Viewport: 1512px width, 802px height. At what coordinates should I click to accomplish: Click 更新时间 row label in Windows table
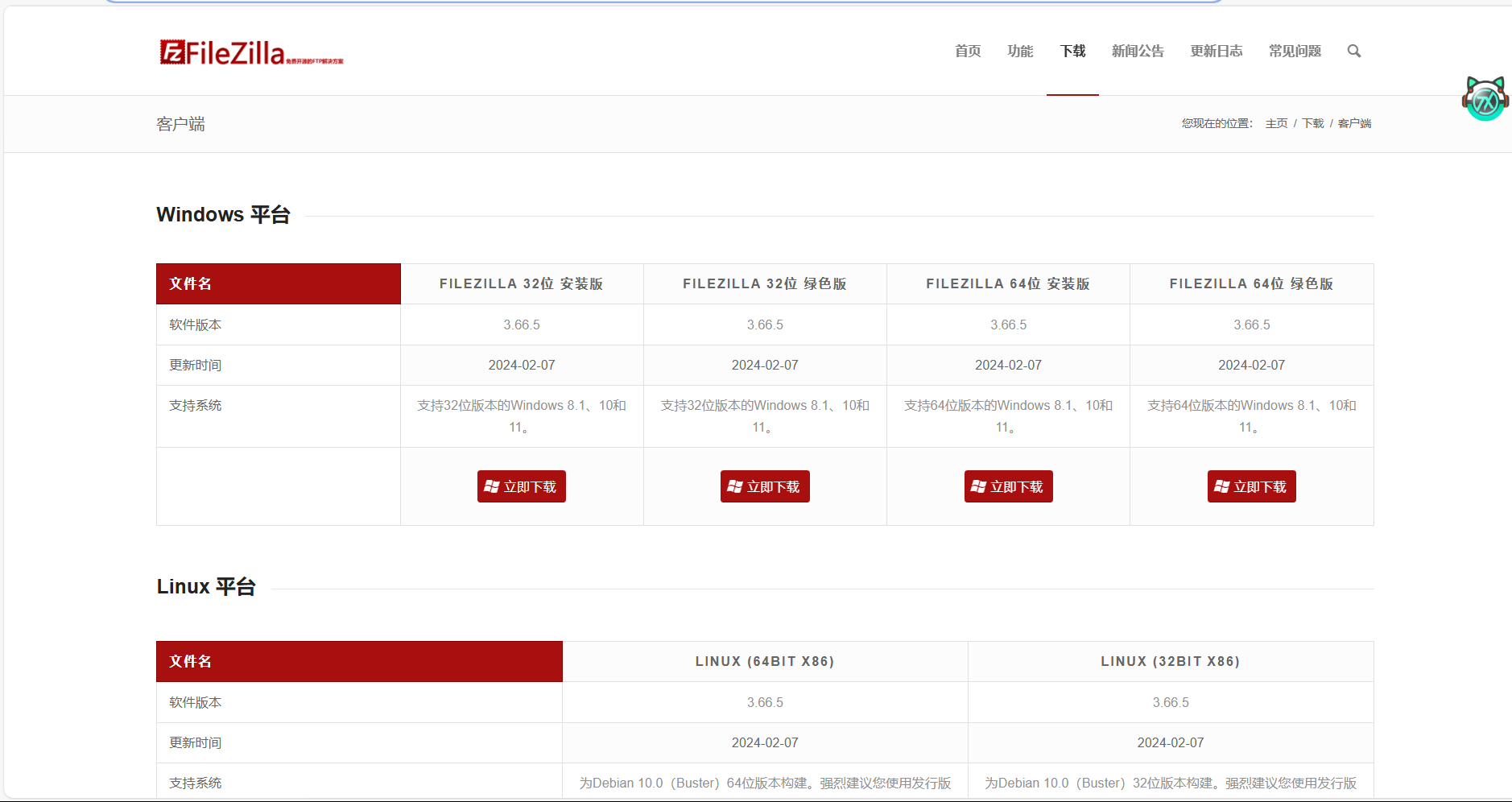tap(195, 365)
